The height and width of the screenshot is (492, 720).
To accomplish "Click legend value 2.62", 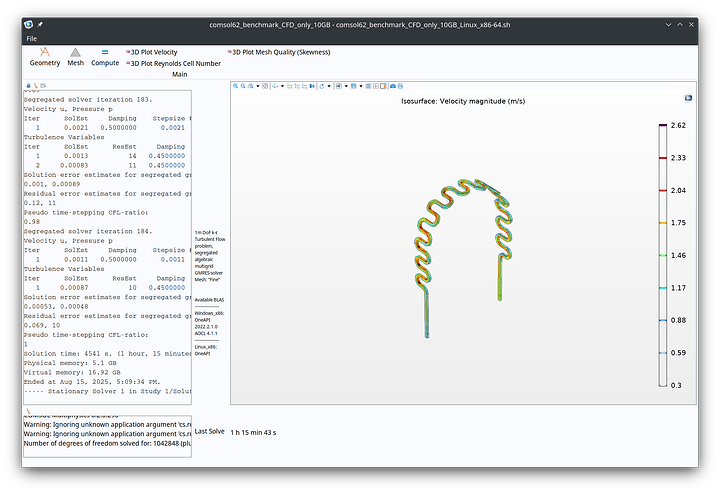I will coord(678,125).
